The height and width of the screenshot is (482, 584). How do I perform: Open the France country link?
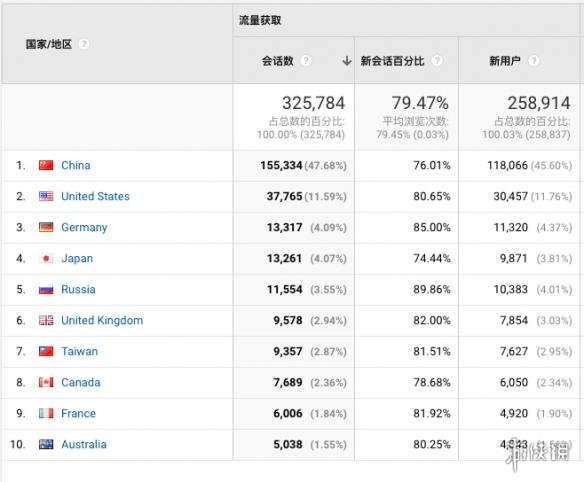coord(79,413)
